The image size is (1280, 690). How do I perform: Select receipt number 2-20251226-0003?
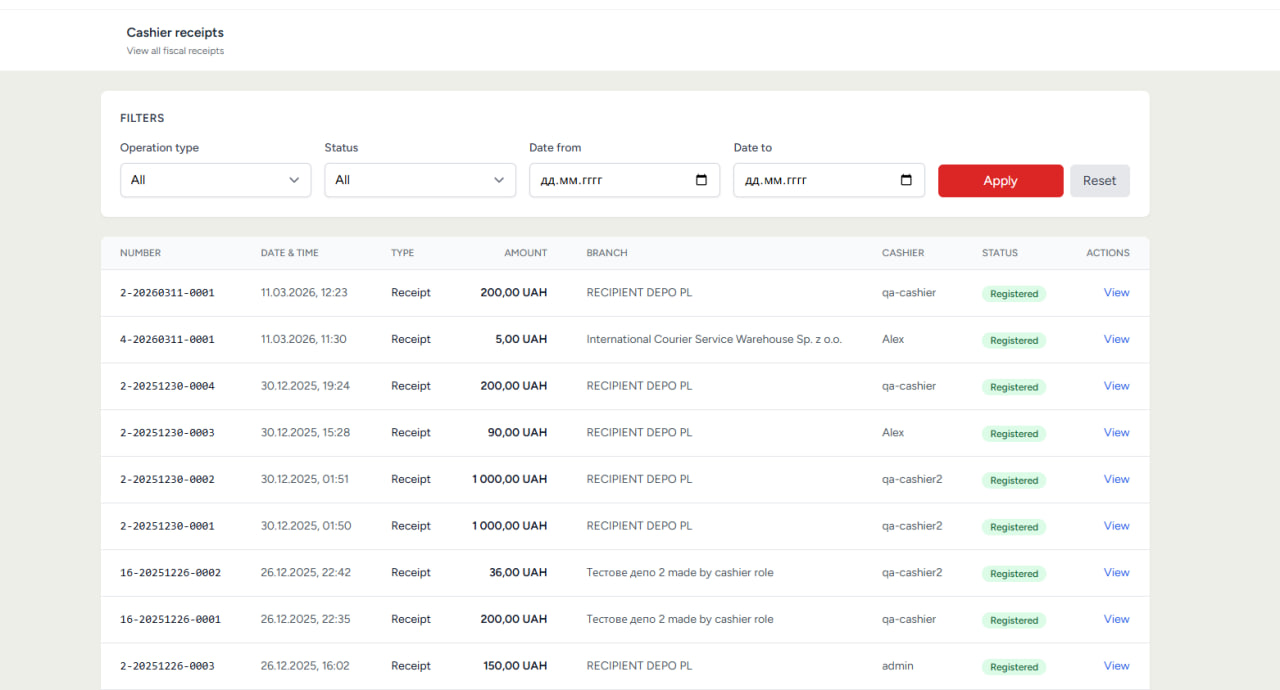(167, 666)
